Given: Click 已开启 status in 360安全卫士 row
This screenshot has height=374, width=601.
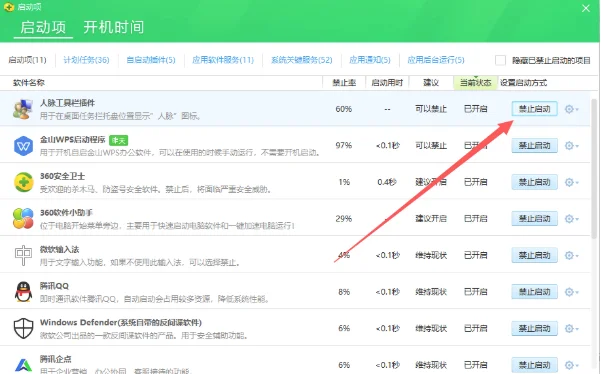Looking at the screenshot, I should [475, 182].
